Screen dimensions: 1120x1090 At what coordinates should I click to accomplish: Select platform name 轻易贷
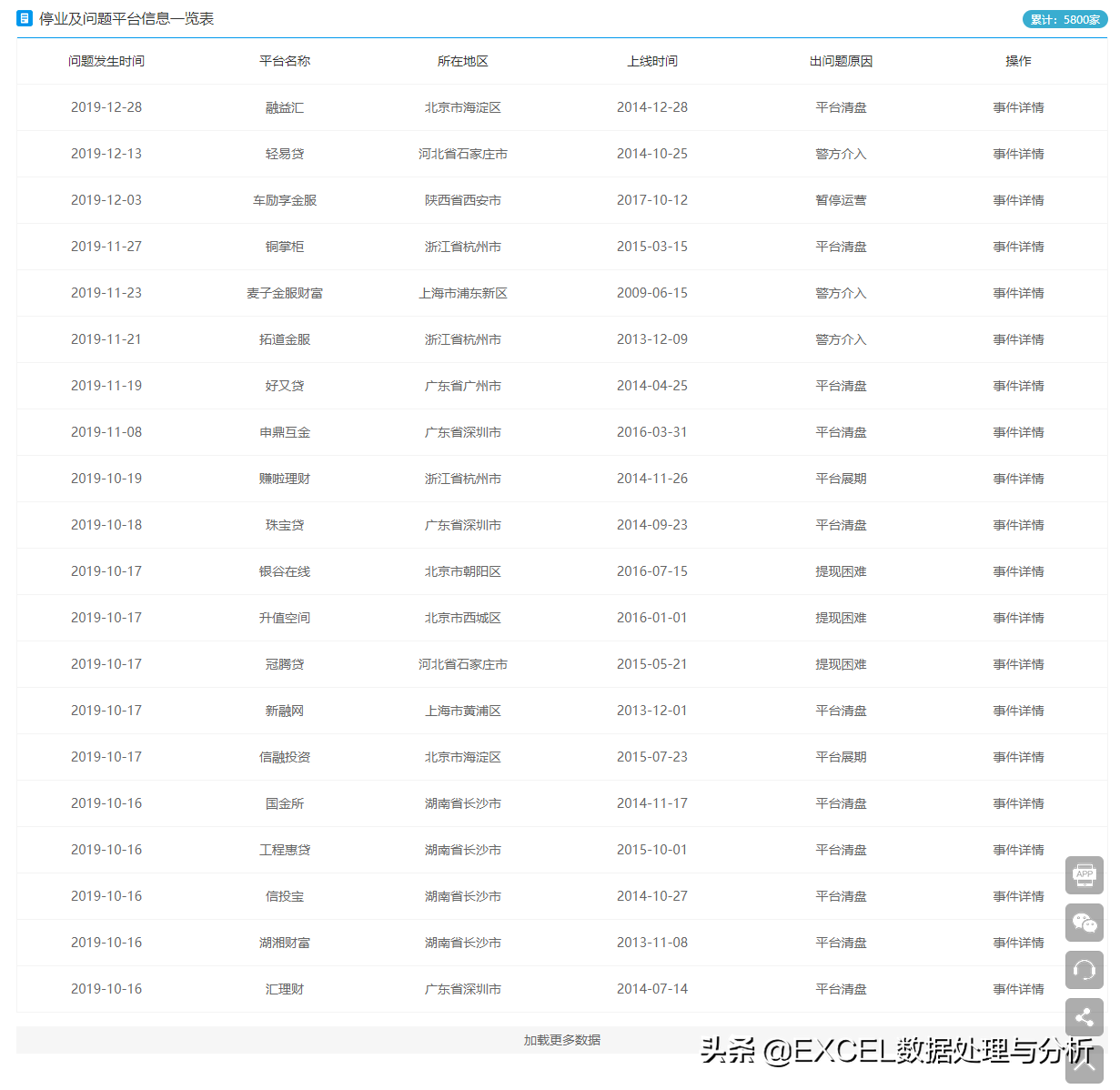(x=285, y=154)
